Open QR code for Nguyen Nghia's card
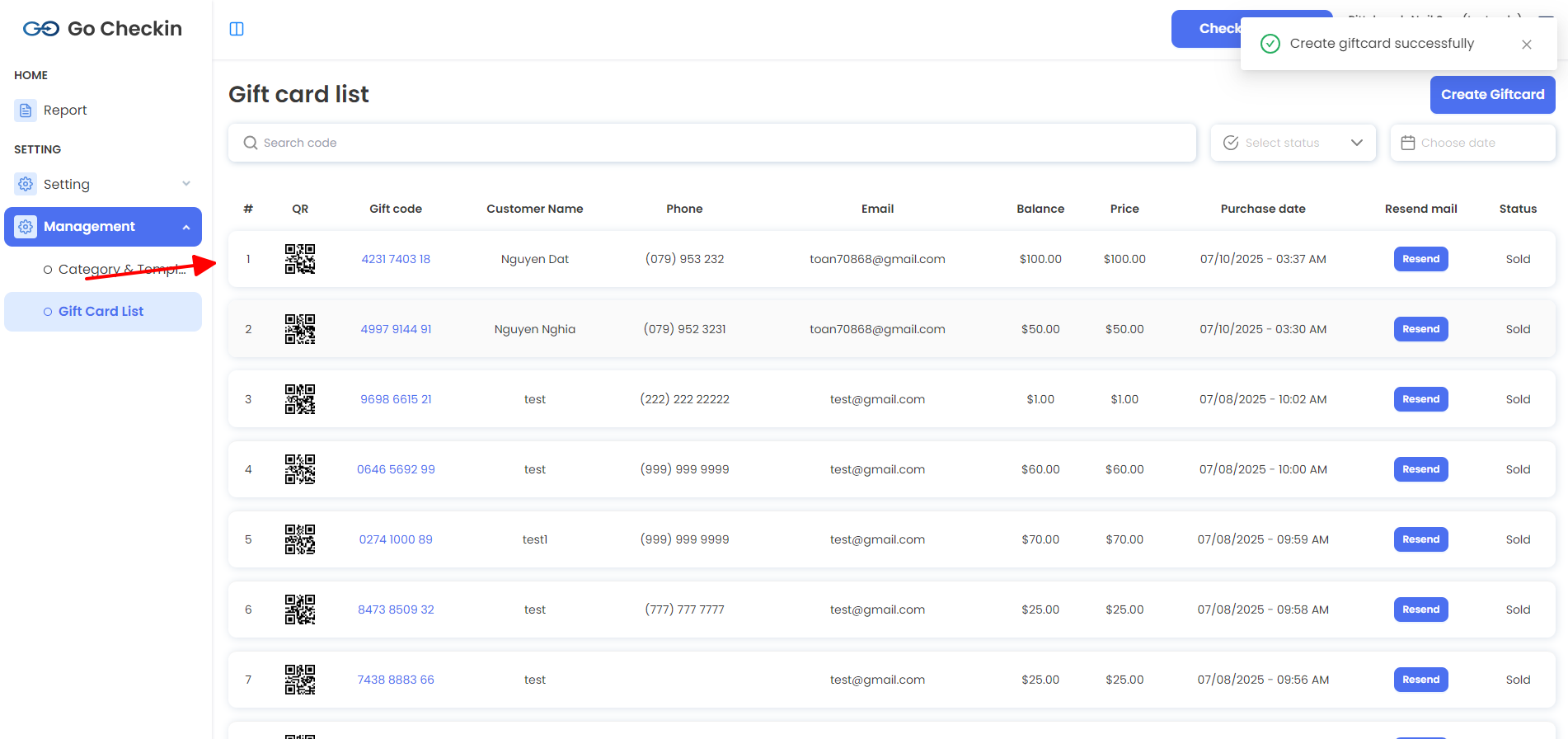The width and height of the screenshot is (1568, 739). (x=300, y=329)
